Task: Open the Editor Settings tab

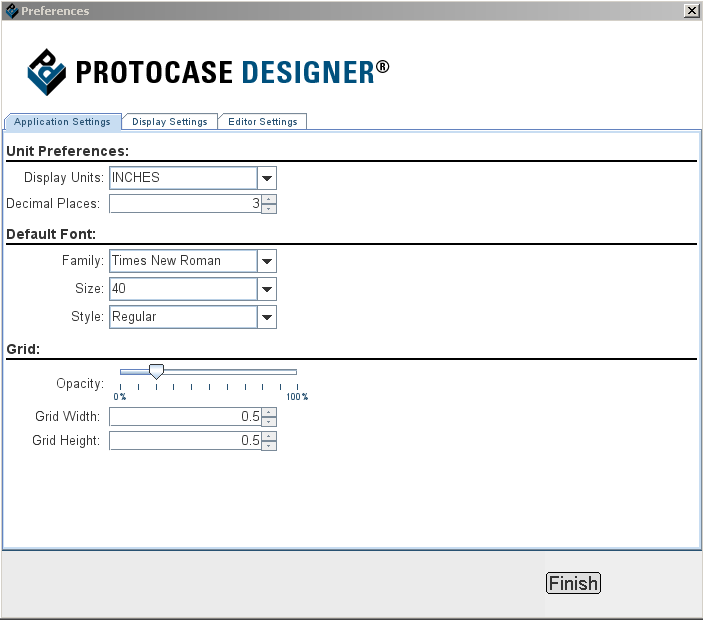Action: [263, 122]
